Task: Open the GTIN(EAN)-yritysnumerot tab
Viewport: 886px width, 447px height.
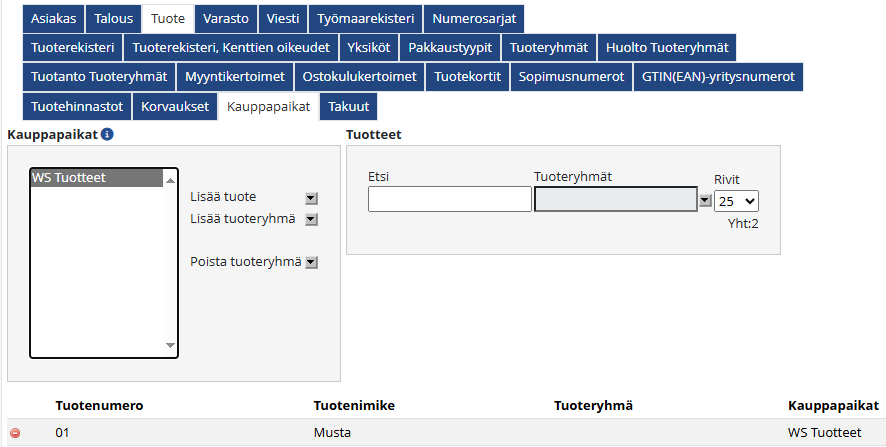Action: 717,77
